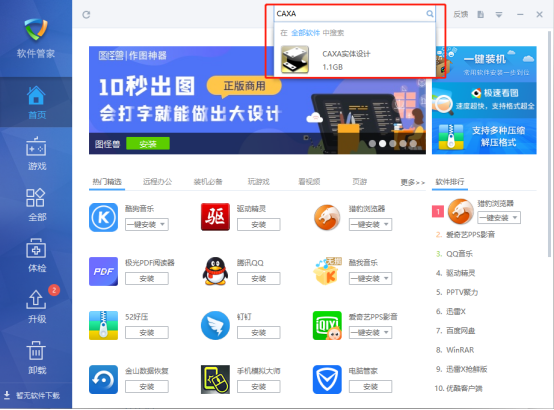
Task: Click the 酷狗音乐 app icon
Action: click(104, 217)
